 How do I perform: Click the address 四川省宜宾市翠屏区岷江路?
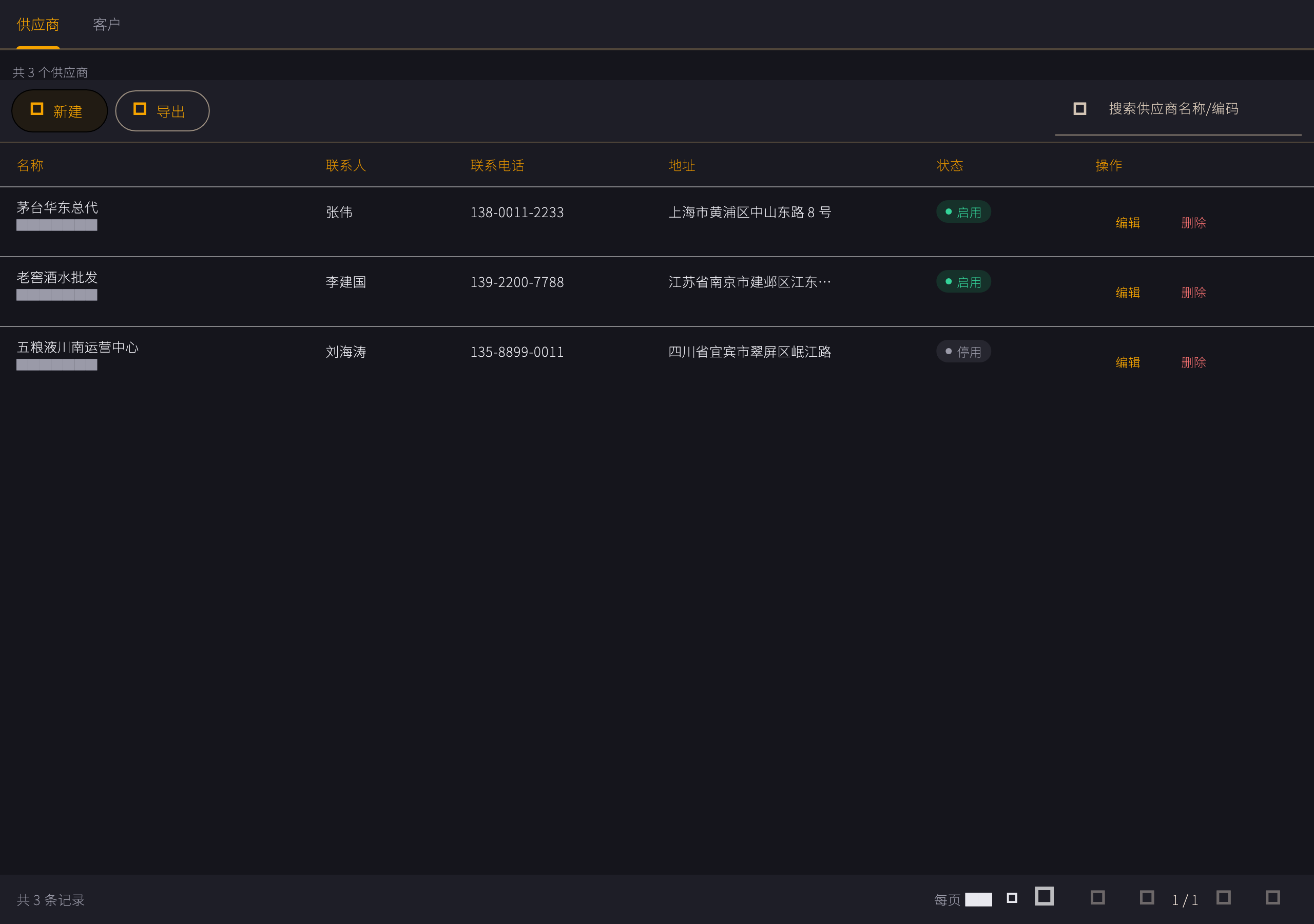(750, 352)
